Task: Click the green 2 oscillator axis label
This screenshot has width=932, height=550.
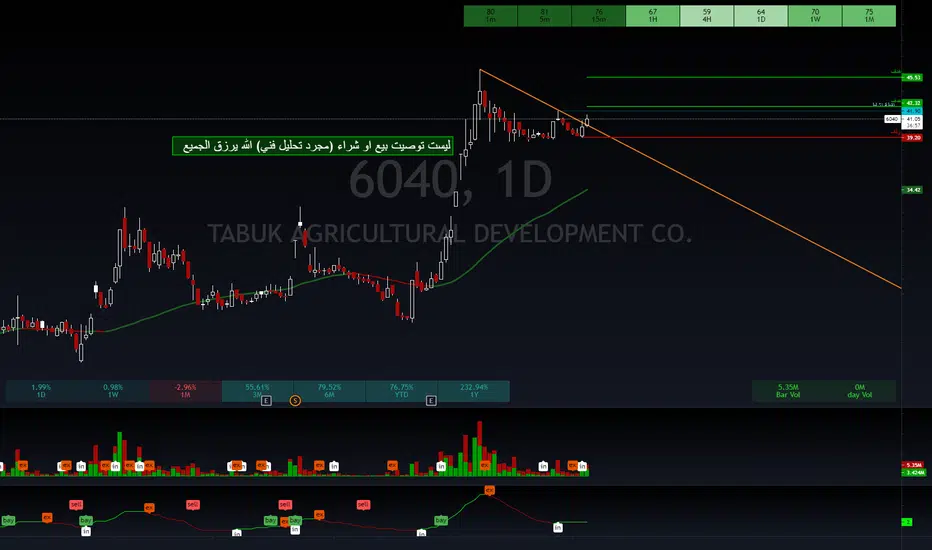Action: (x=907, y=522)
